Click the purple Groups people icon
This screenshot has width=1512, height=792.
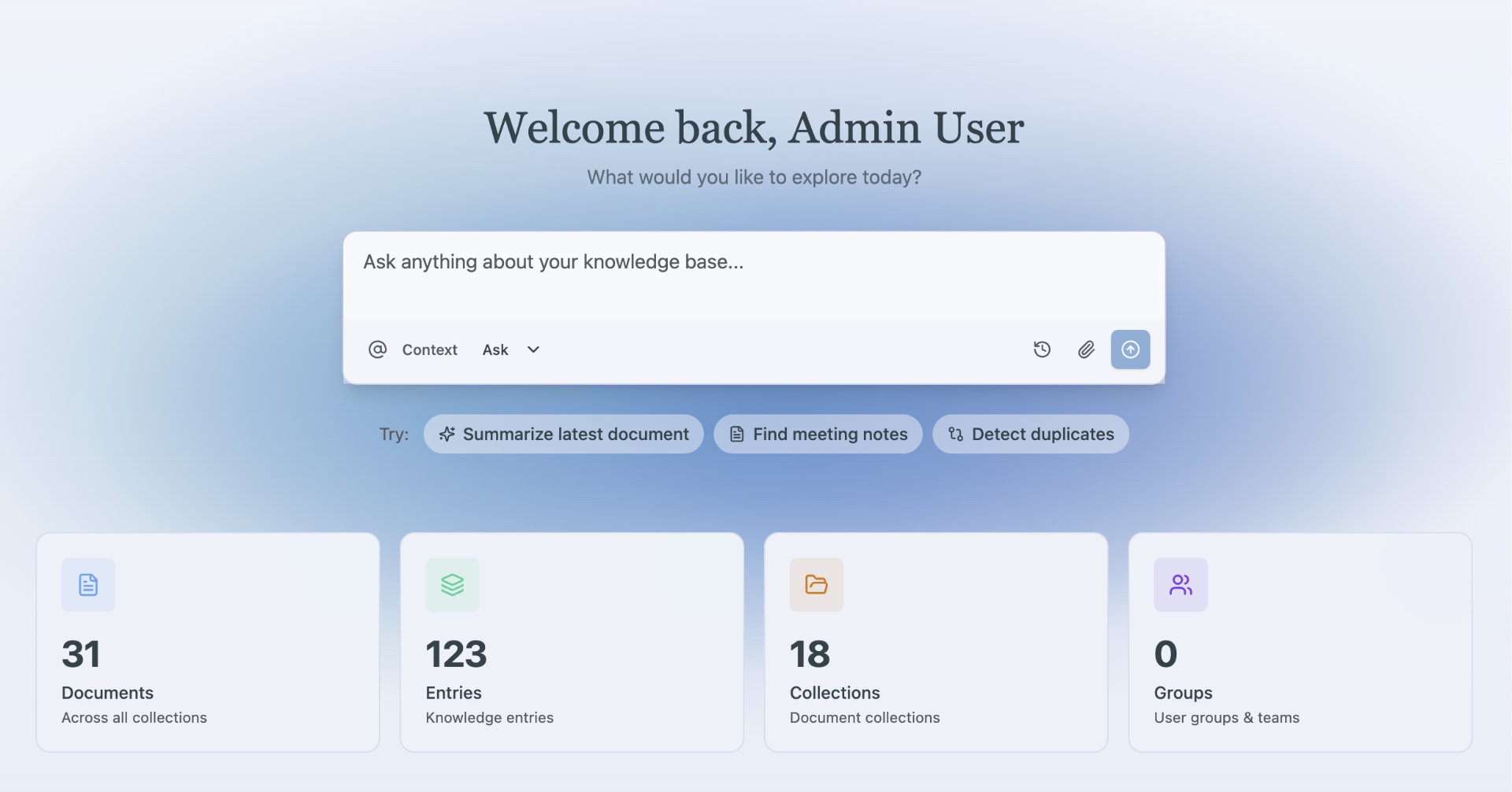[1180, 585]
